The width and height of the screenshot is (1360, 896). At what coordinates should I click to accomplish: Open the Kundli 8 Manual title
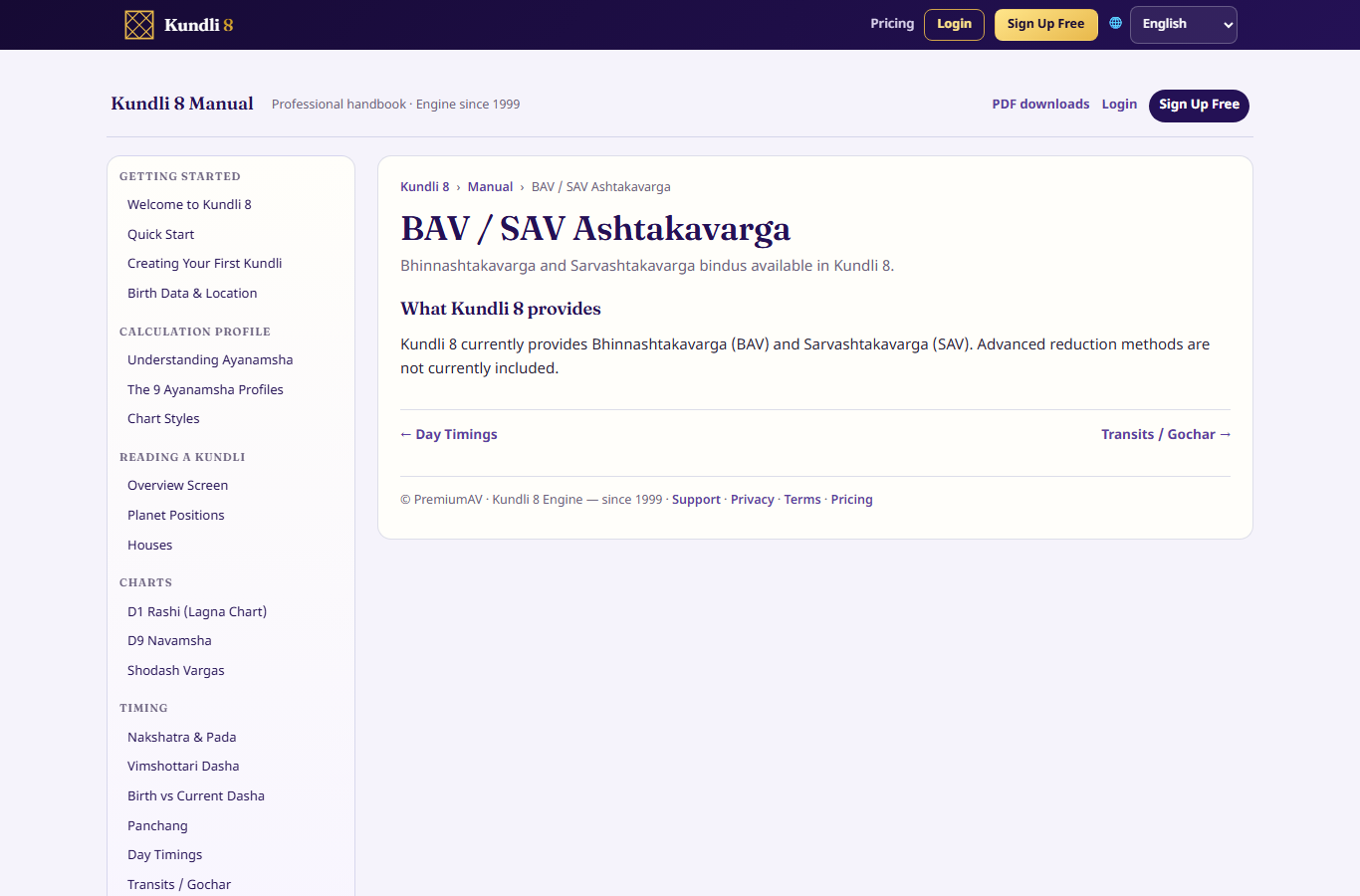(182, 104)
